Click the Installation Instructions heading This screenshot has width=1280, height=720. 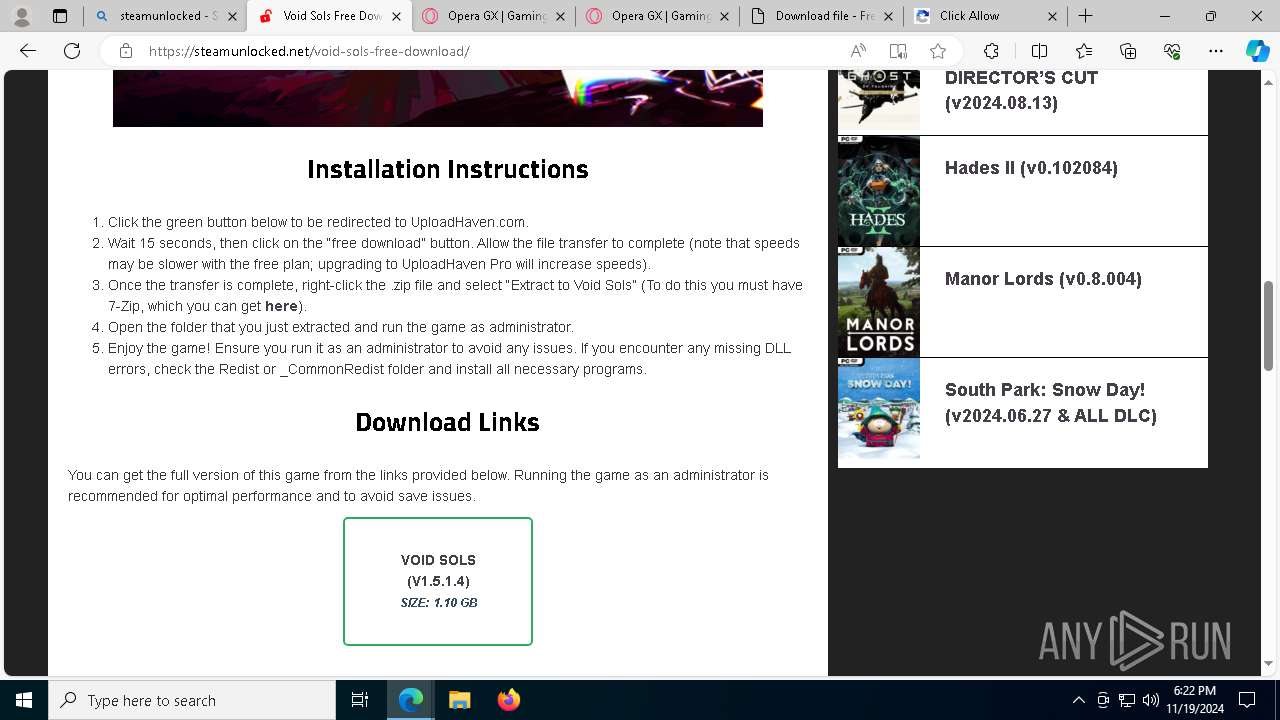(448, 169)
